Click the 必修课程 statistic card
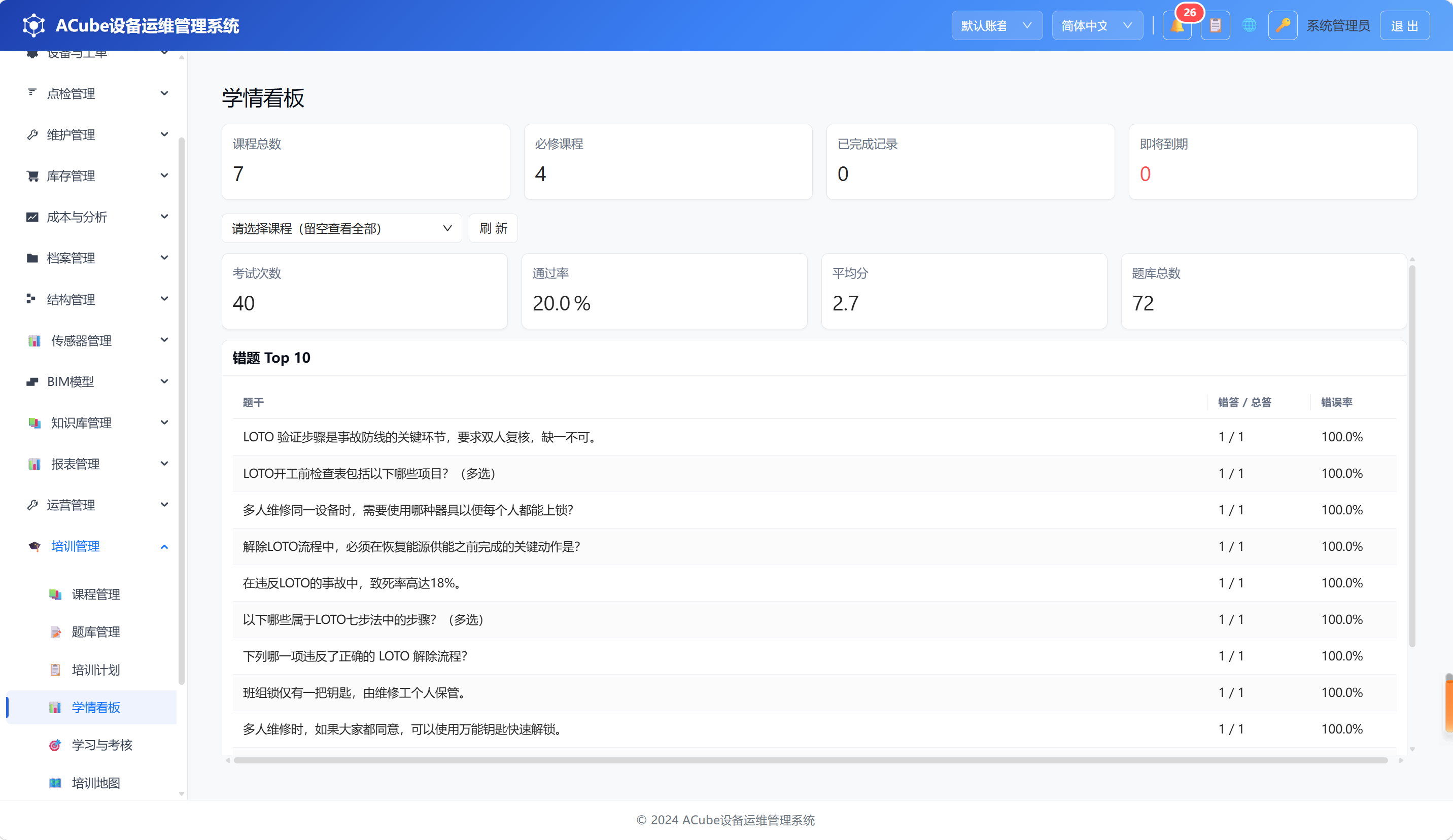 (668, 162)
